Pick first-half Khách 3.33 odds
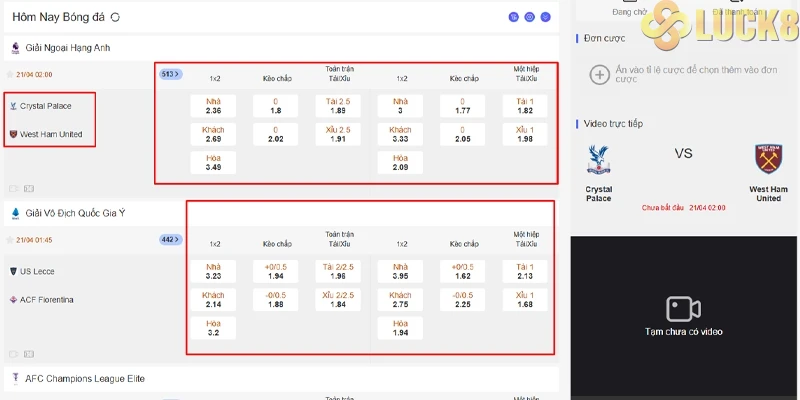 click(x=400, y=134)
